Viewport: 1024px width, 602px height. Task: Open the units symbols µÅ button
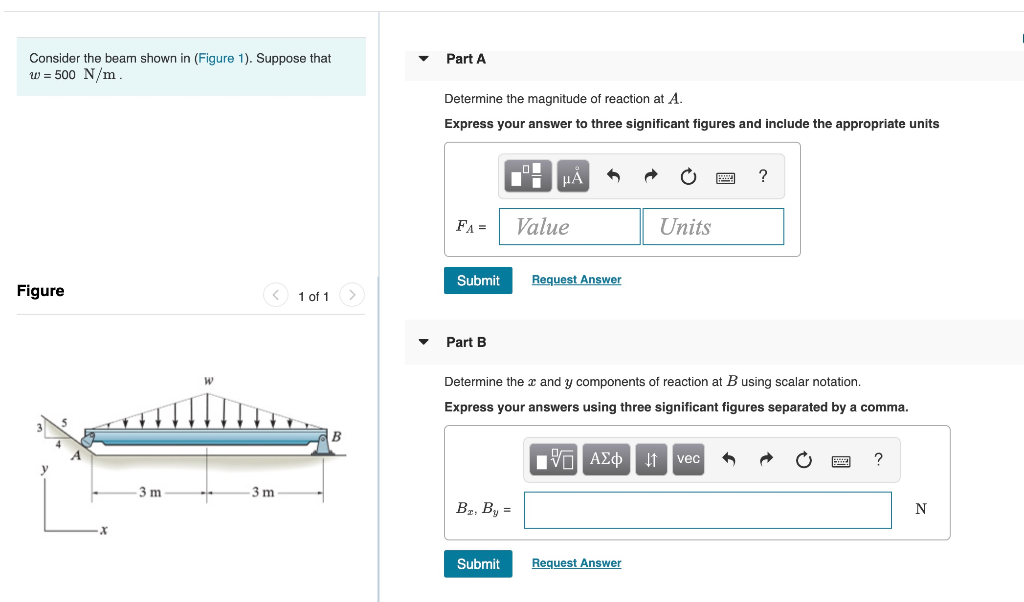pos(573,176)
